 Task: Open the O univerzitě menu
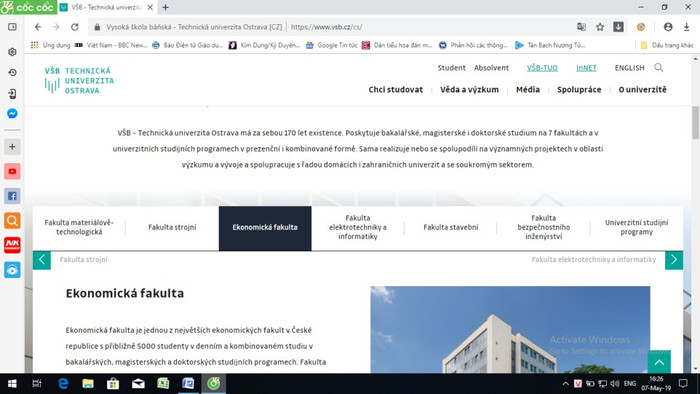pyautogui.click(x=642, y=90)
